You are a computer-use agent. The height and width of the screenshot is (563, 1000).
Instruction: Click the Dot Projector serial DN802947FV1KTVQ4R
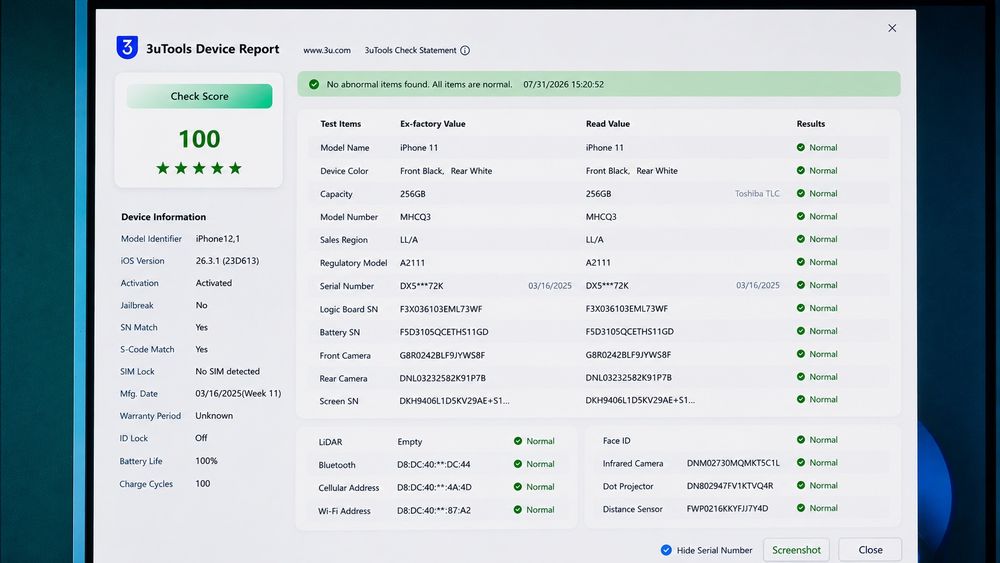730,486
